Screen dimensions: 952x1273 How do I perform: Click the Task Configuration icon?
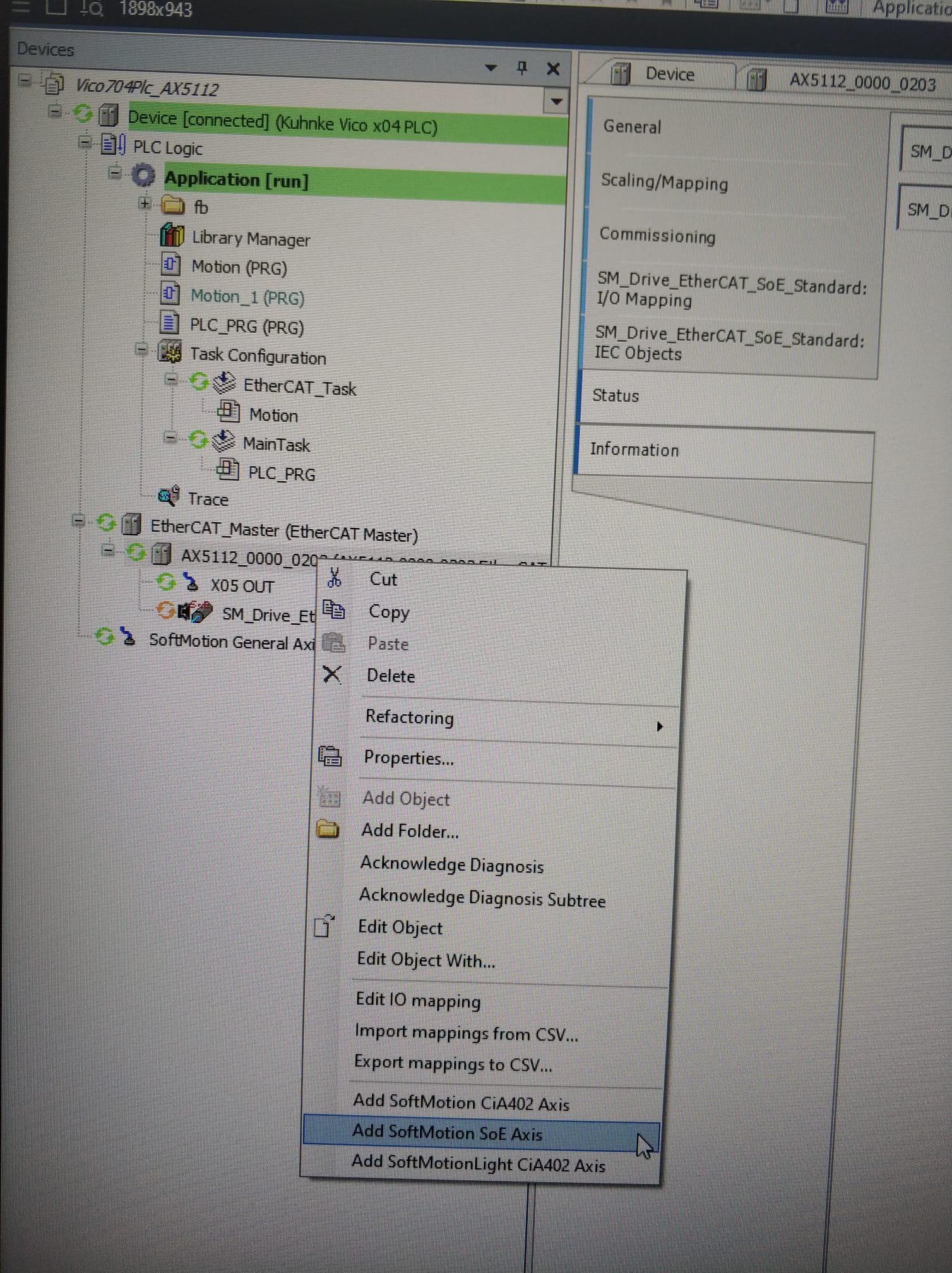pyautogui.click(x=170, y=352)
